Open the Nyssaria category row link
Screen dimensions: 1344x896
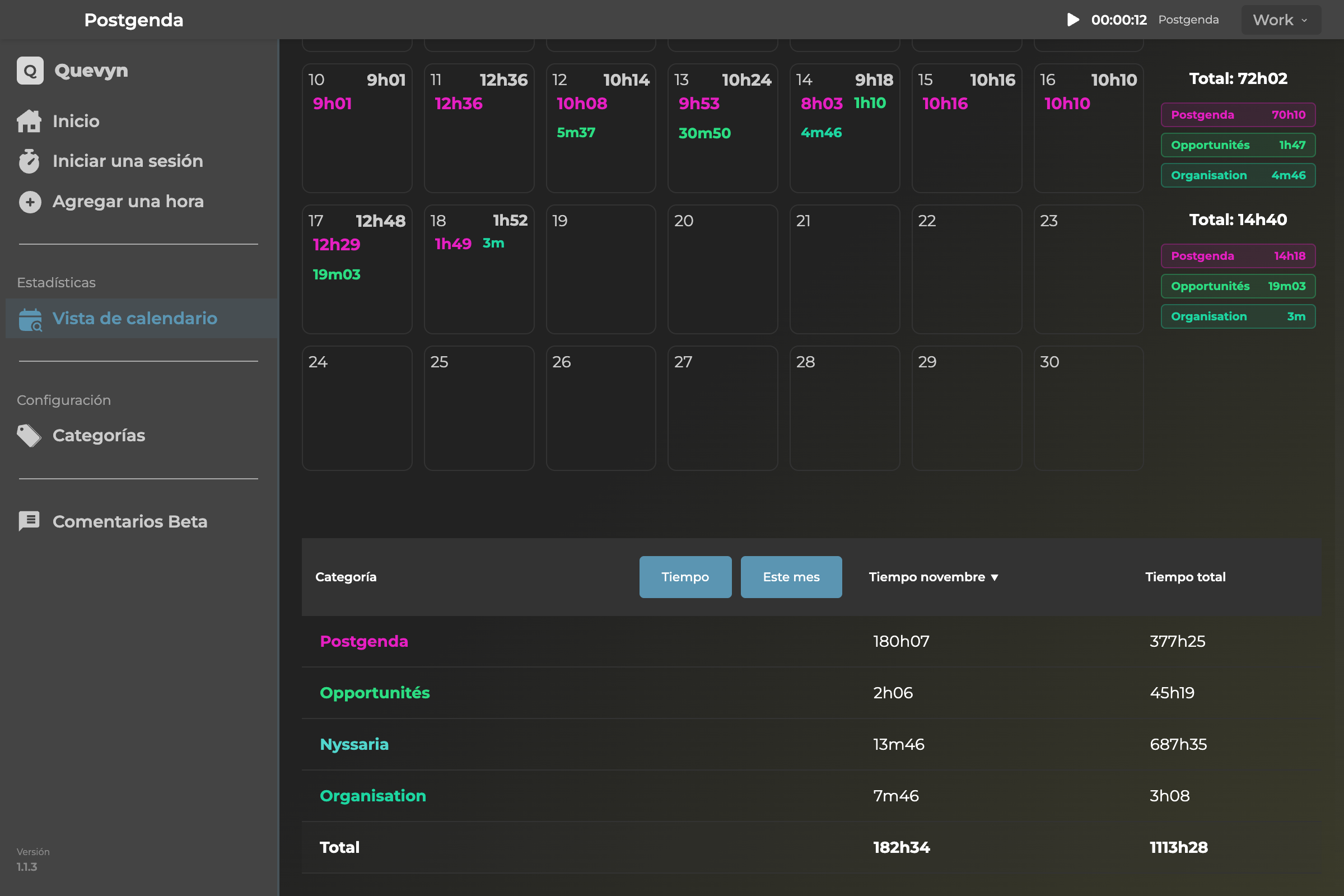(x=354, y=744)
